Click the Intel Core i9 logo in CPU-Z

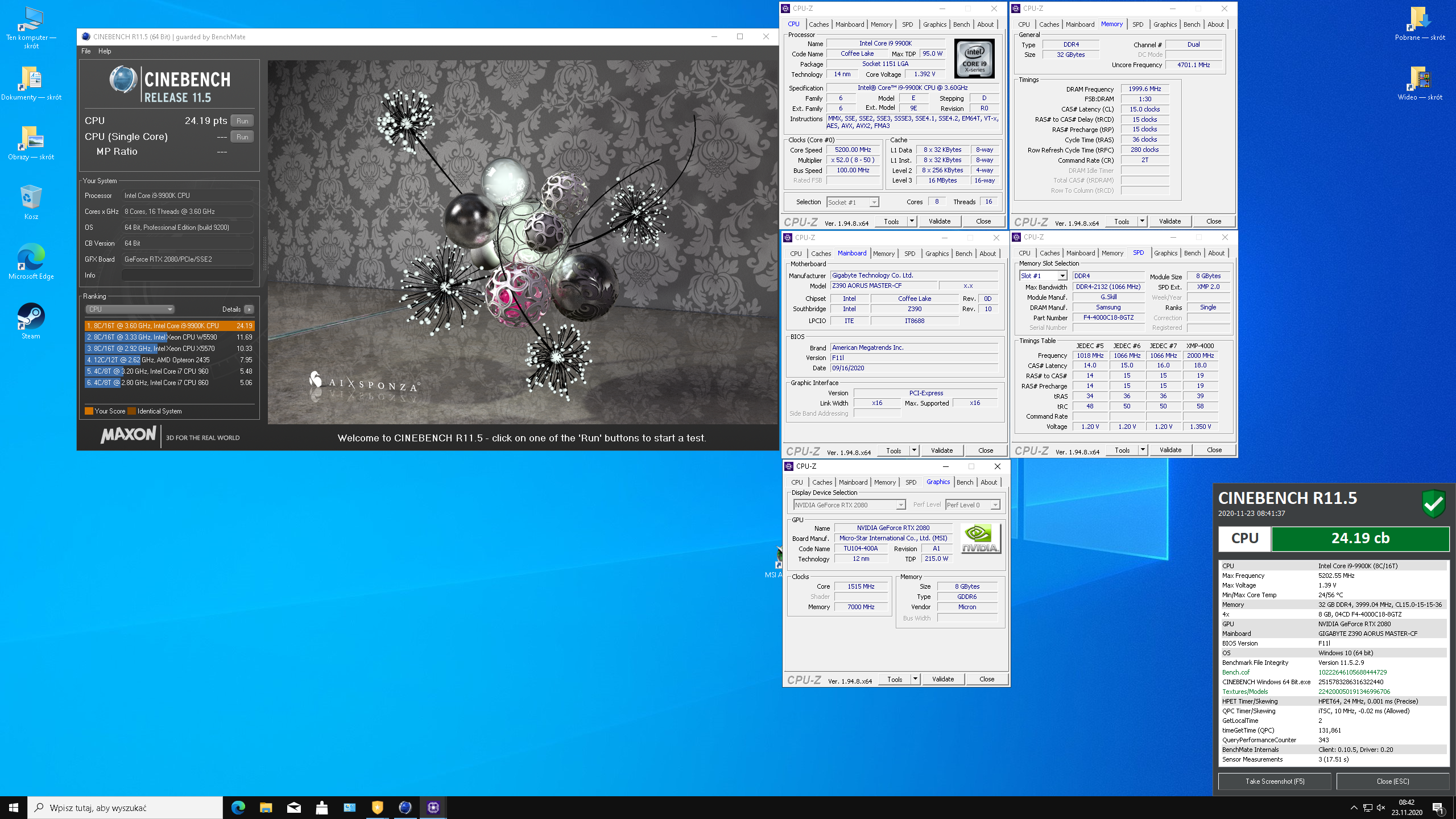974,59
